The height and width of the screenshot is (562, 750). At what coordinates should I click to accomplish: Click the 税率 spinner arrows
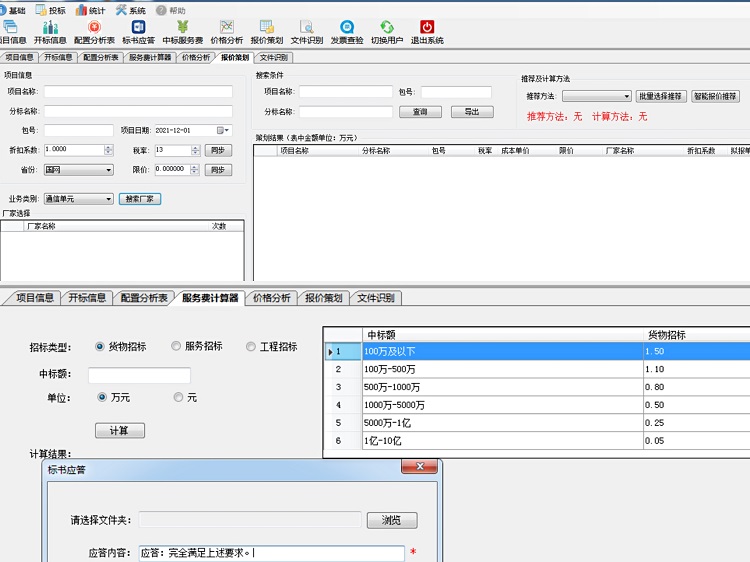point(195,150)
